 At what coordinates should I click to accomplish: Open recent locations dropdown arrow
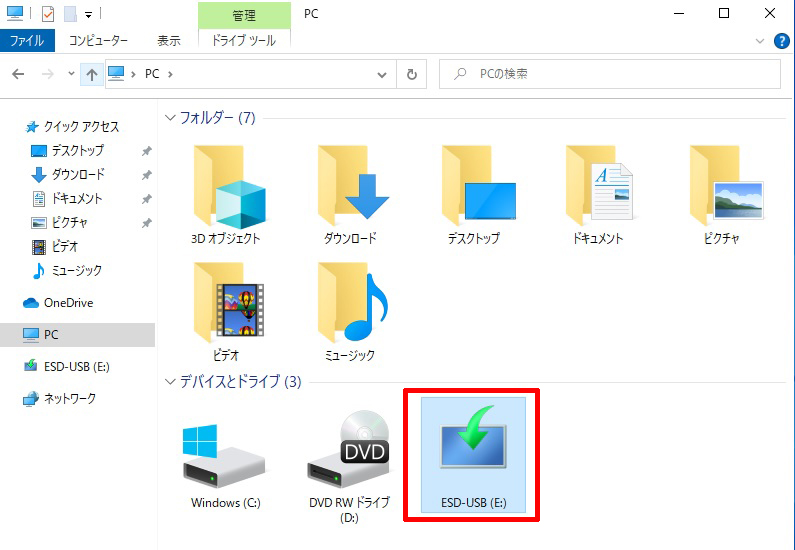[x=71, y=74]
